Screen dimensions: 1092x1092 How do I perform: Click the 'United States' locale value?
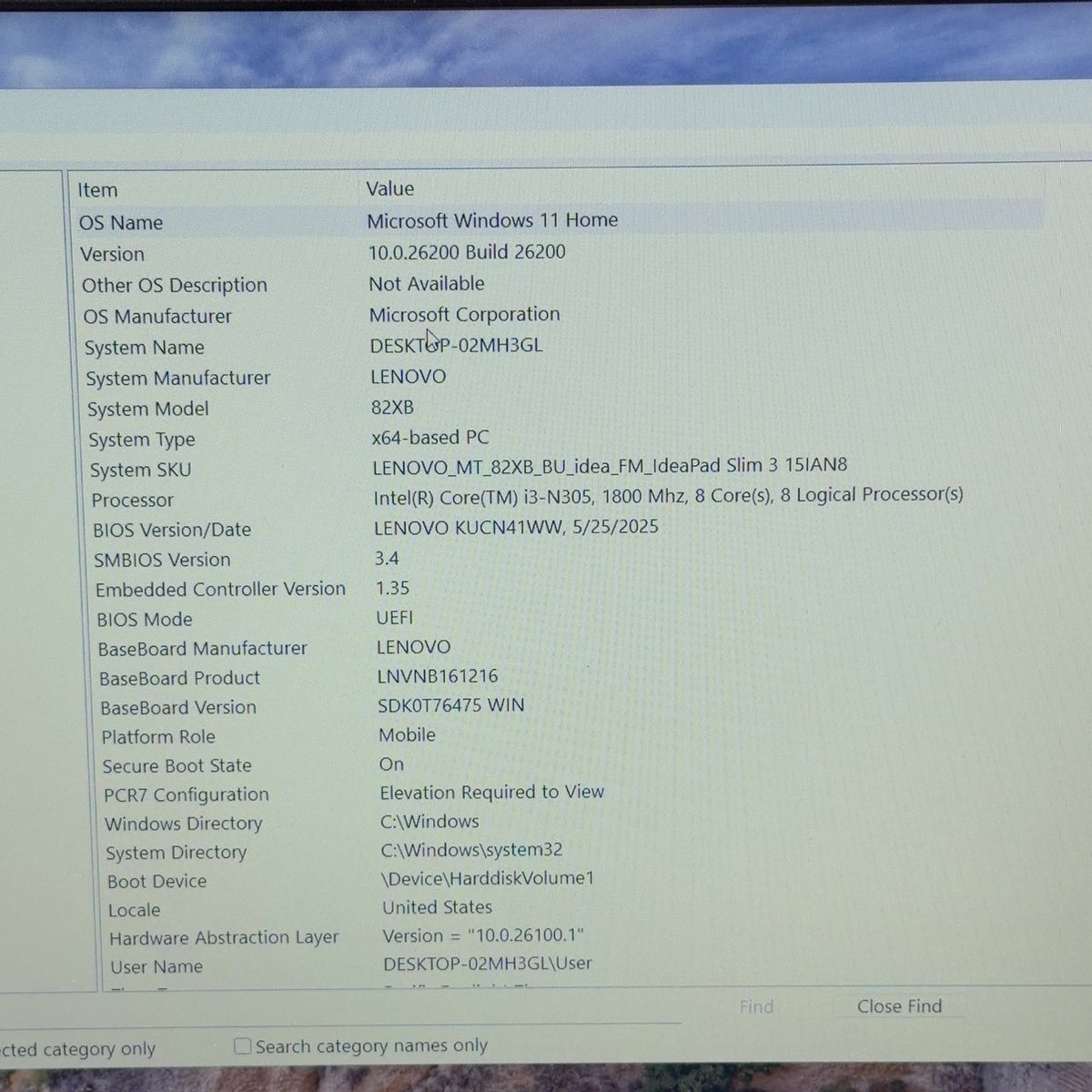coord(437,907)
